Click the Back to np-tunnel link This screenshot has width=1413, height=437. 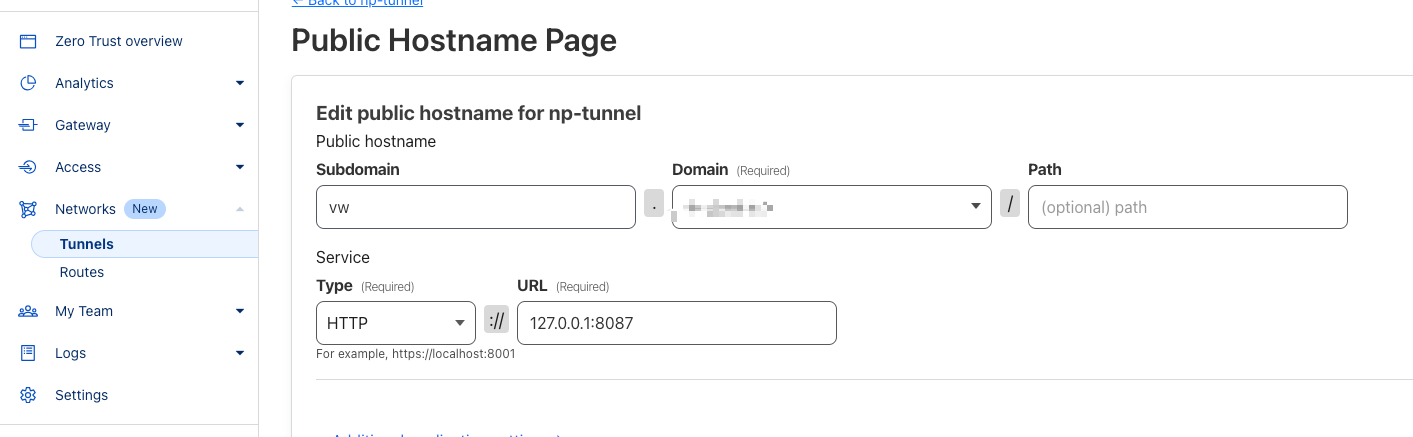(x=357, y=3)
